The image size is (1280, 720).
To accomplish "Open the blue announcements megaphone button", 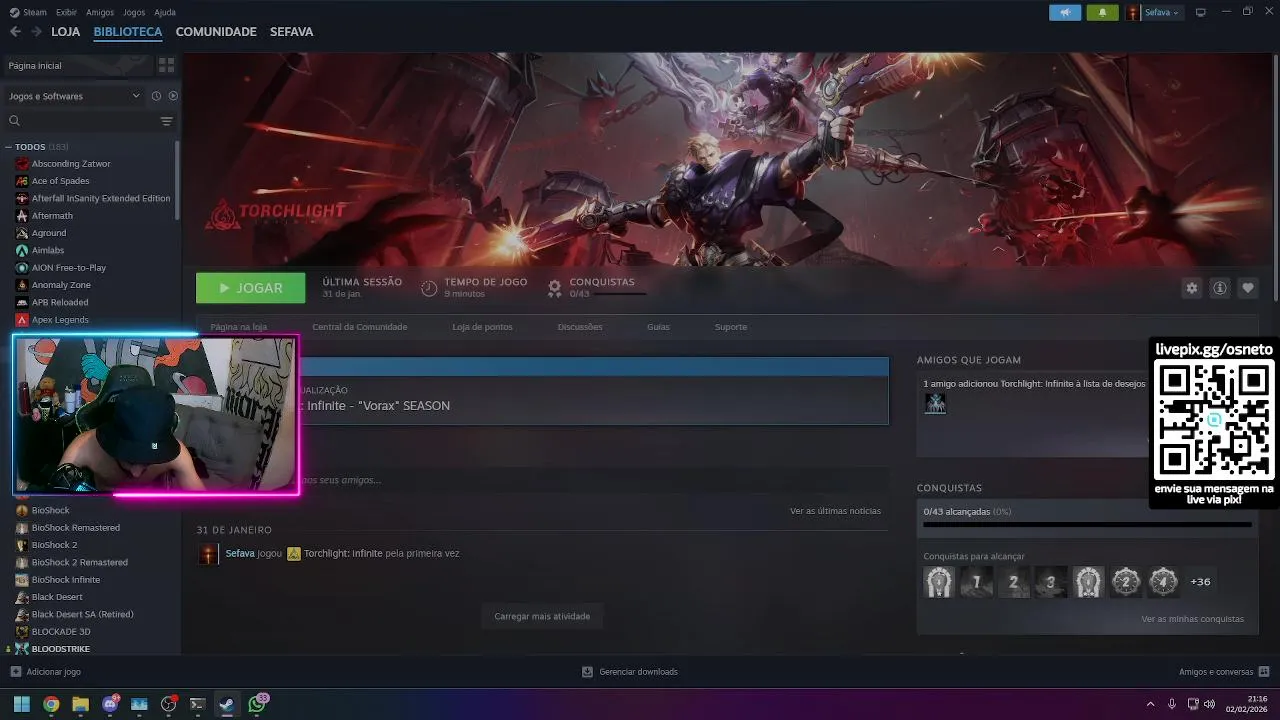I will click(x=1065, y=12).
